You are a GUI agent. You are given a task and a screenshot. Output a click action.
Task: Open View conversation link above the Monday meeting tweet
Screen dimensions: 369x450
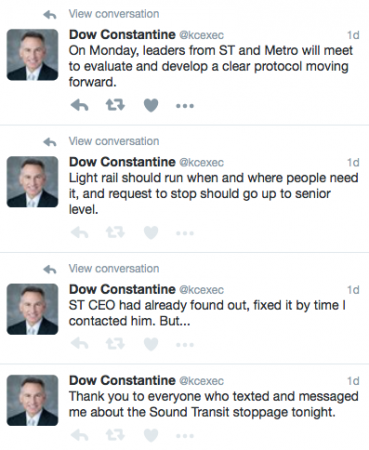point(114,14)
